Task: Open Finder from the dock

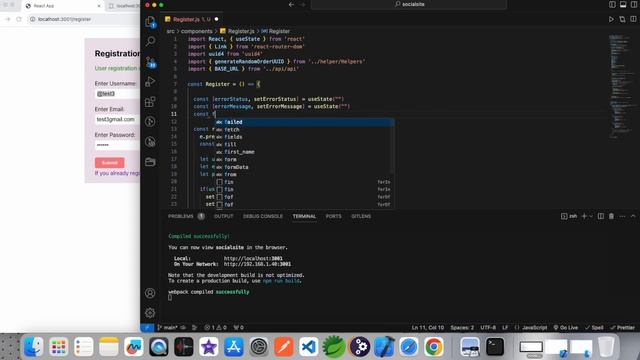Action: [x=33, y=347]
